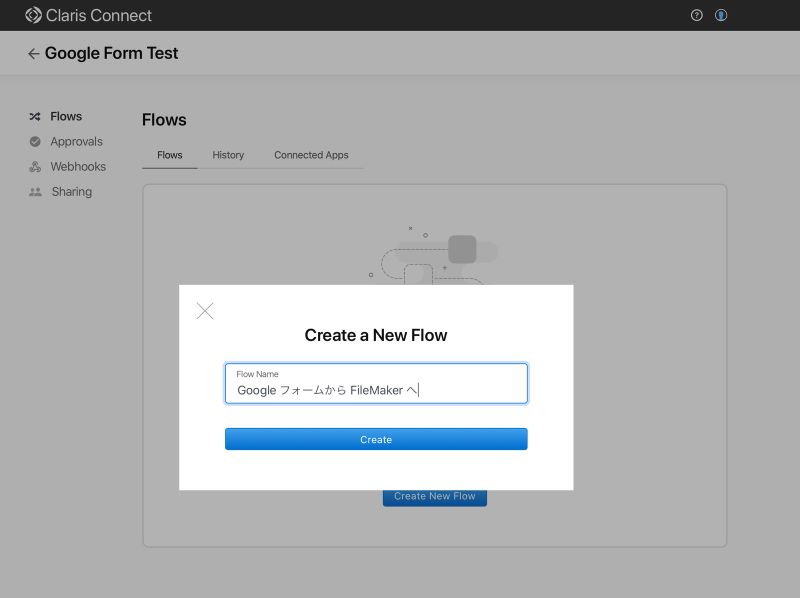
Task: Click the Webhooks icon in sidebar
Action: [35, 166]
